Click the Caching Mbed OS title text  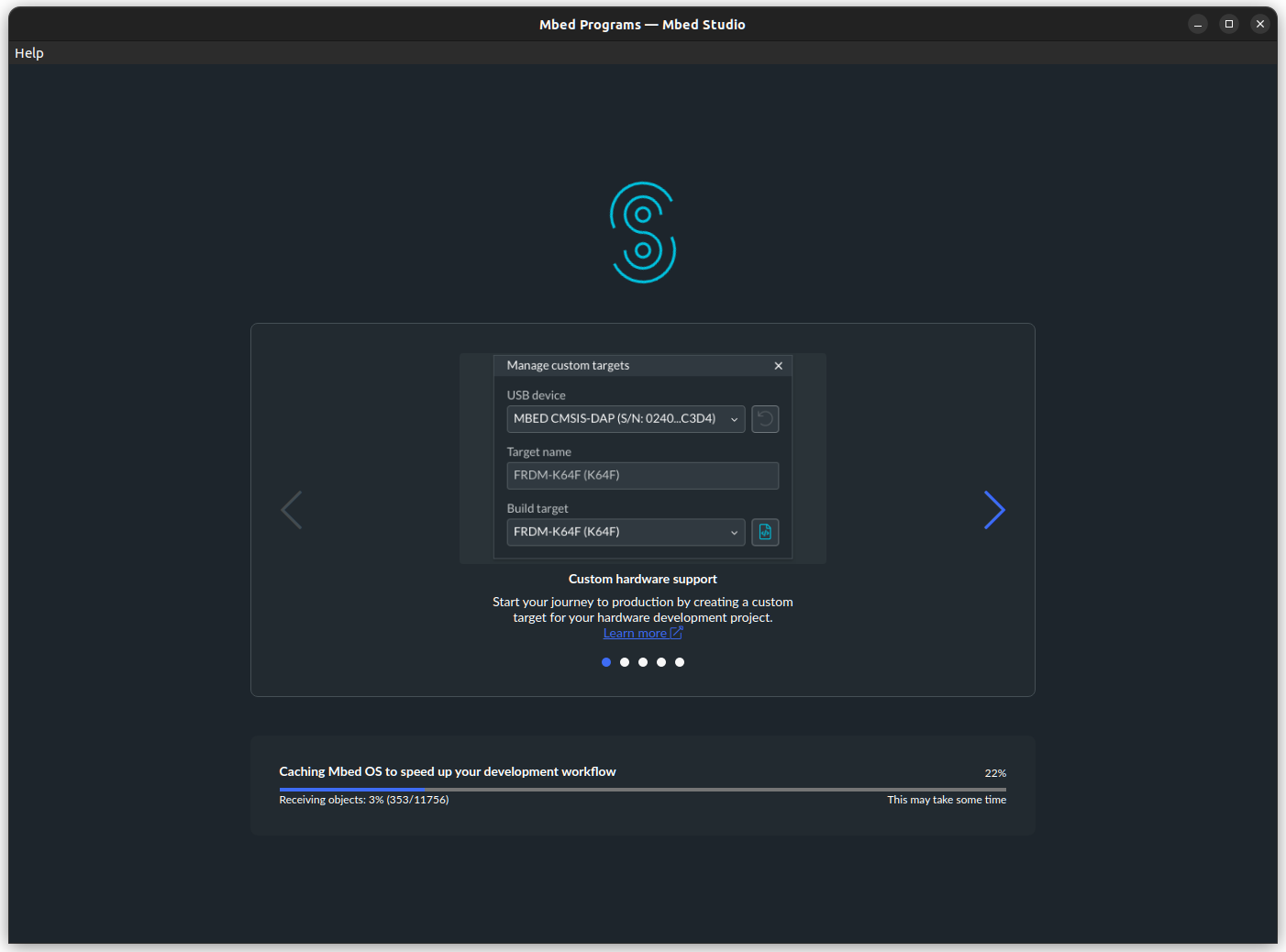448,772
